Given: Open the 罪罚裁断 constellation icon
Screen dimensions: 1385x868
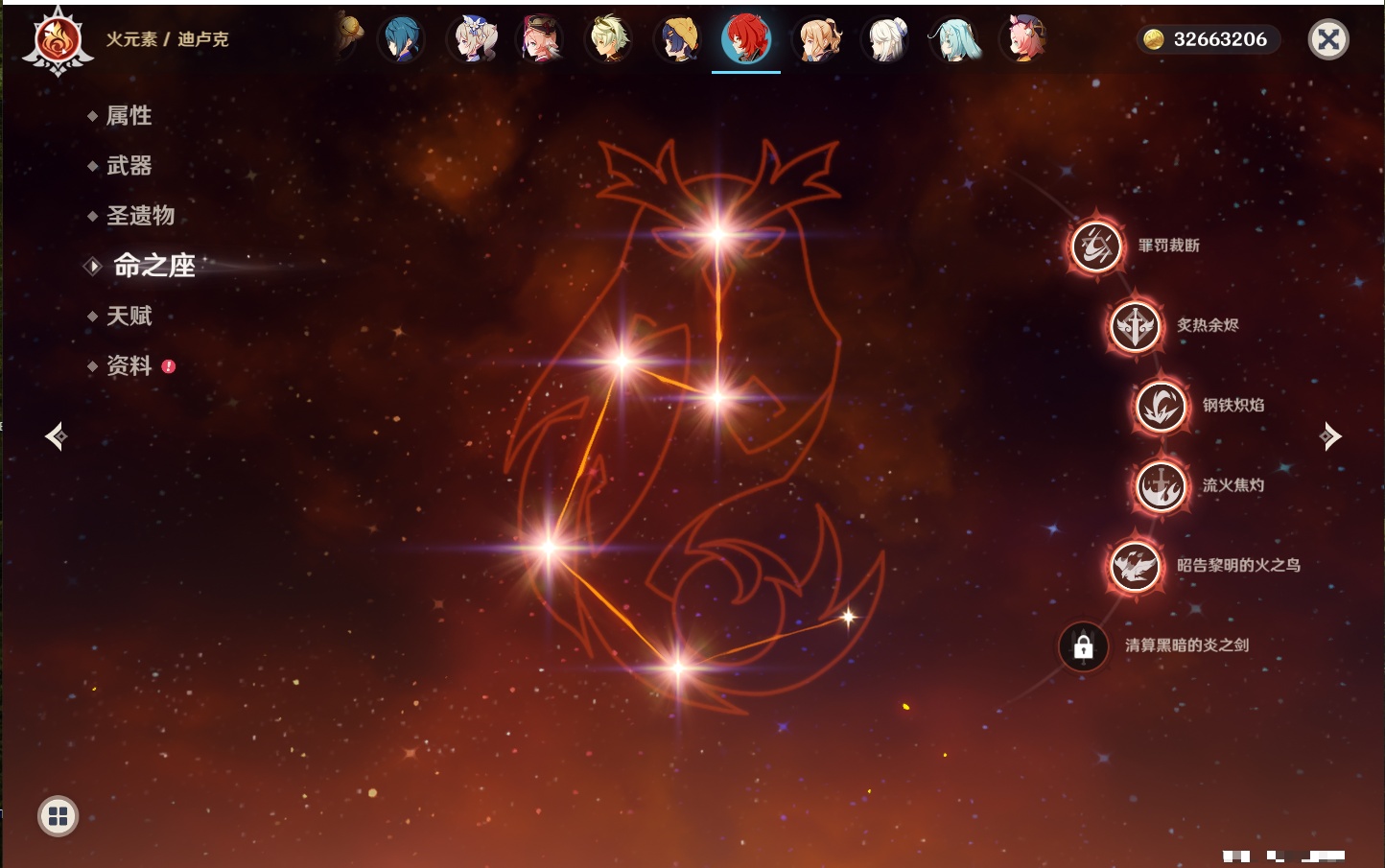Looking at the screenshot, I should pos(1096,246).
